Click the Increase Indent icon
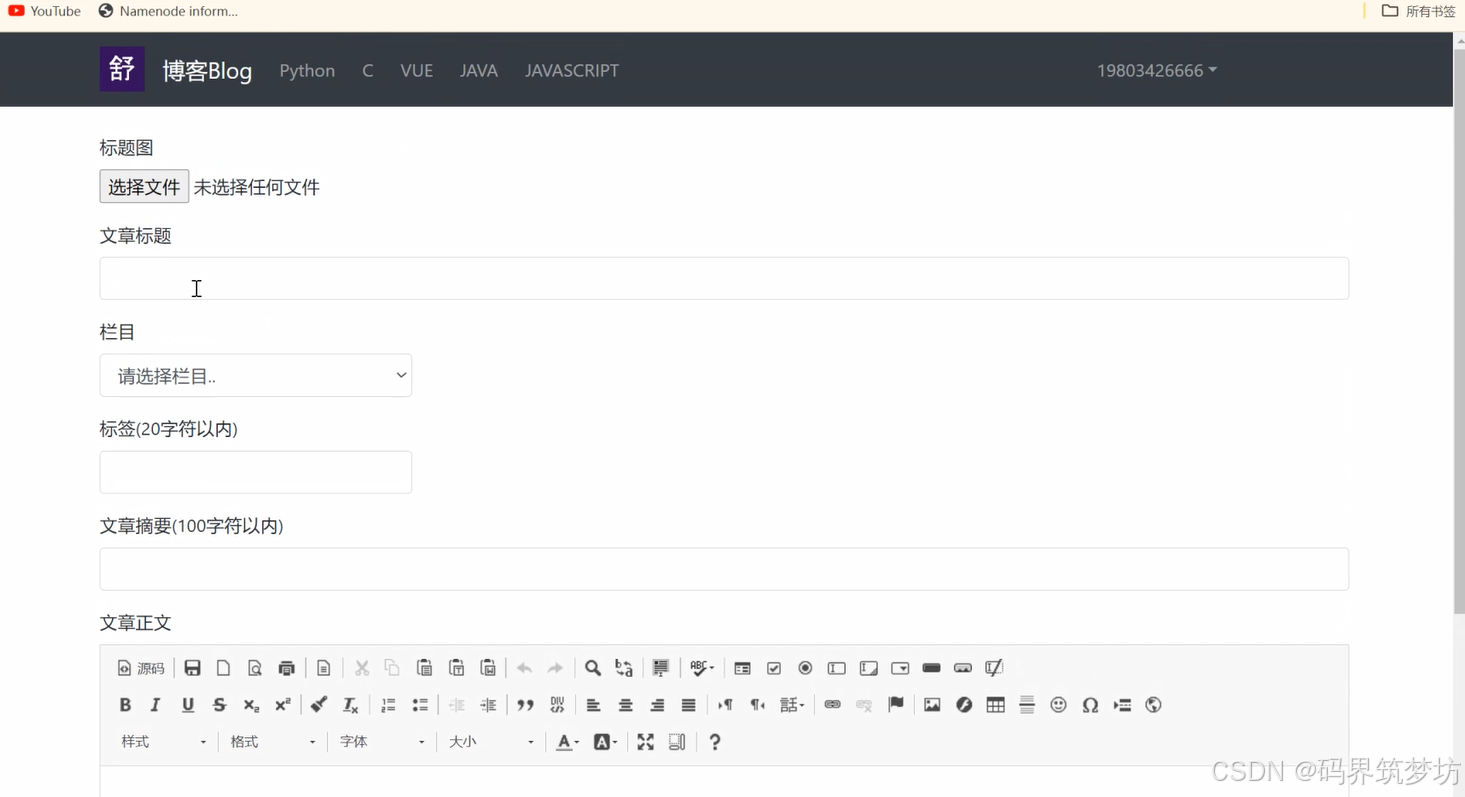Image resolution: width=1465 pixels, height=797 pixels. pyautogui.click(x=488, y=705)
